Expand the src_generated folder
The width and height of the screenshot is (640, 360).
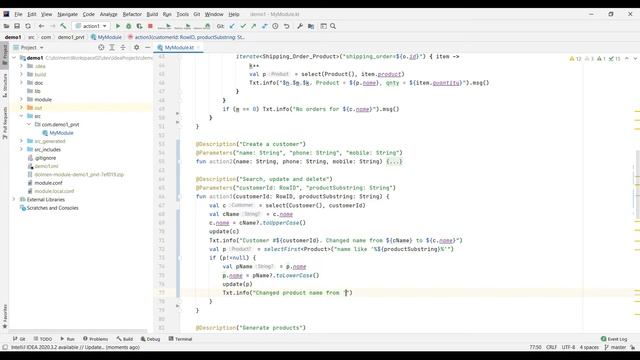22,141
